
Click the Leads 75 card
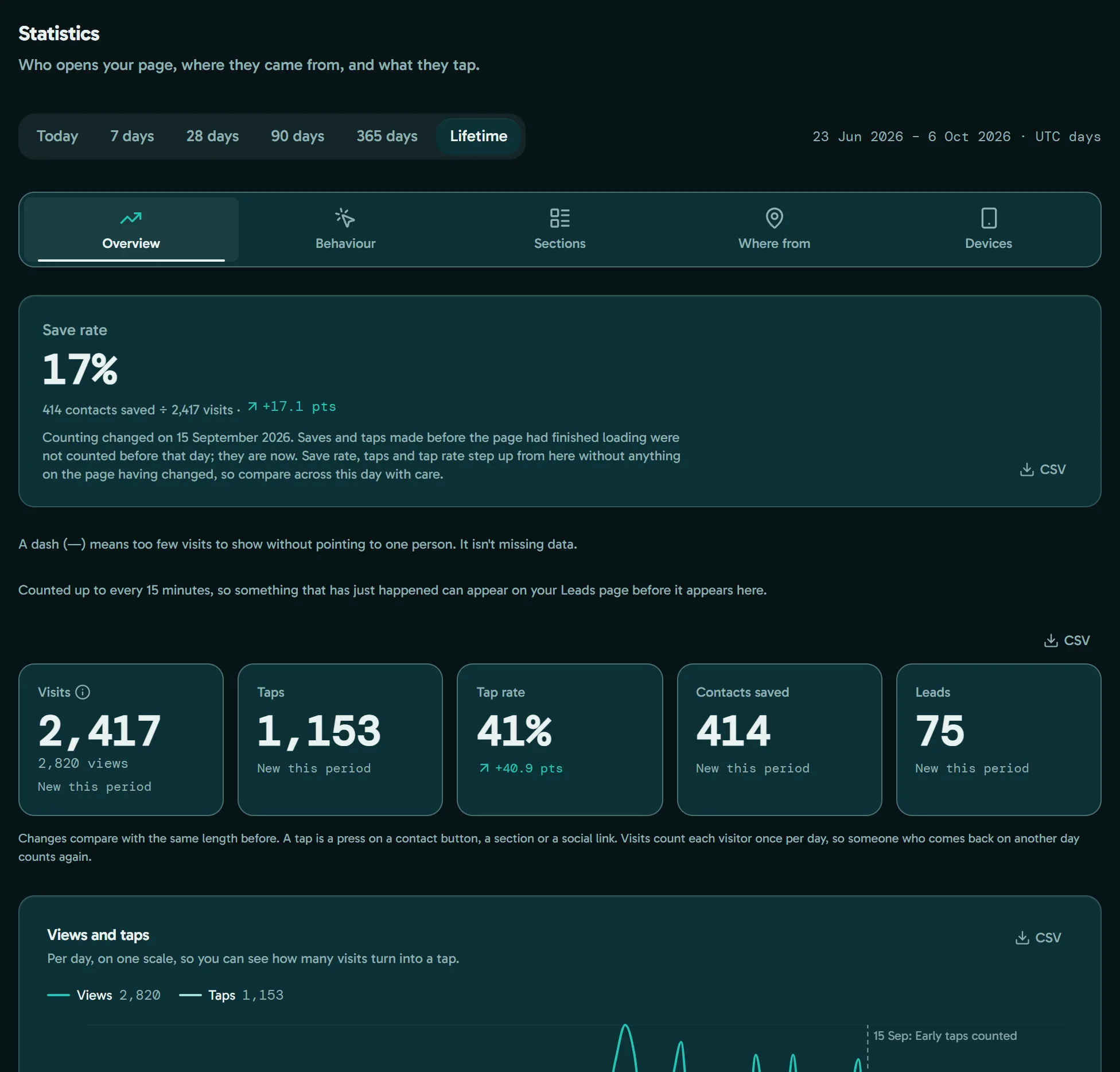coord(999,740)
